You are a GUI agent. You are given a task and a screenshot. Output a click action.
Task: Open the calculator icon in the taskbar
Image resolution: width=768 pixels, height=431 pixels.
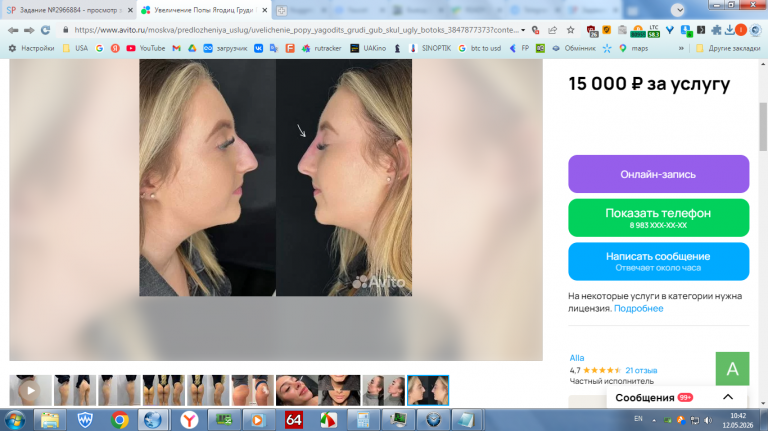[x=363, y=420]
